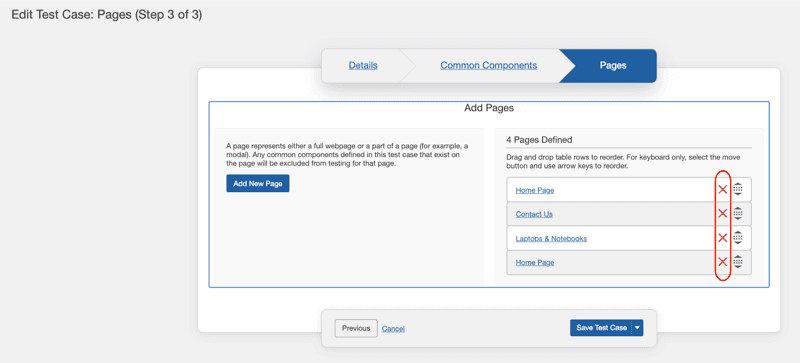Image resolution: width=800 pixels, height=363 pixels.
Task: Click the Add New Page button
Action: click(258, 183)
